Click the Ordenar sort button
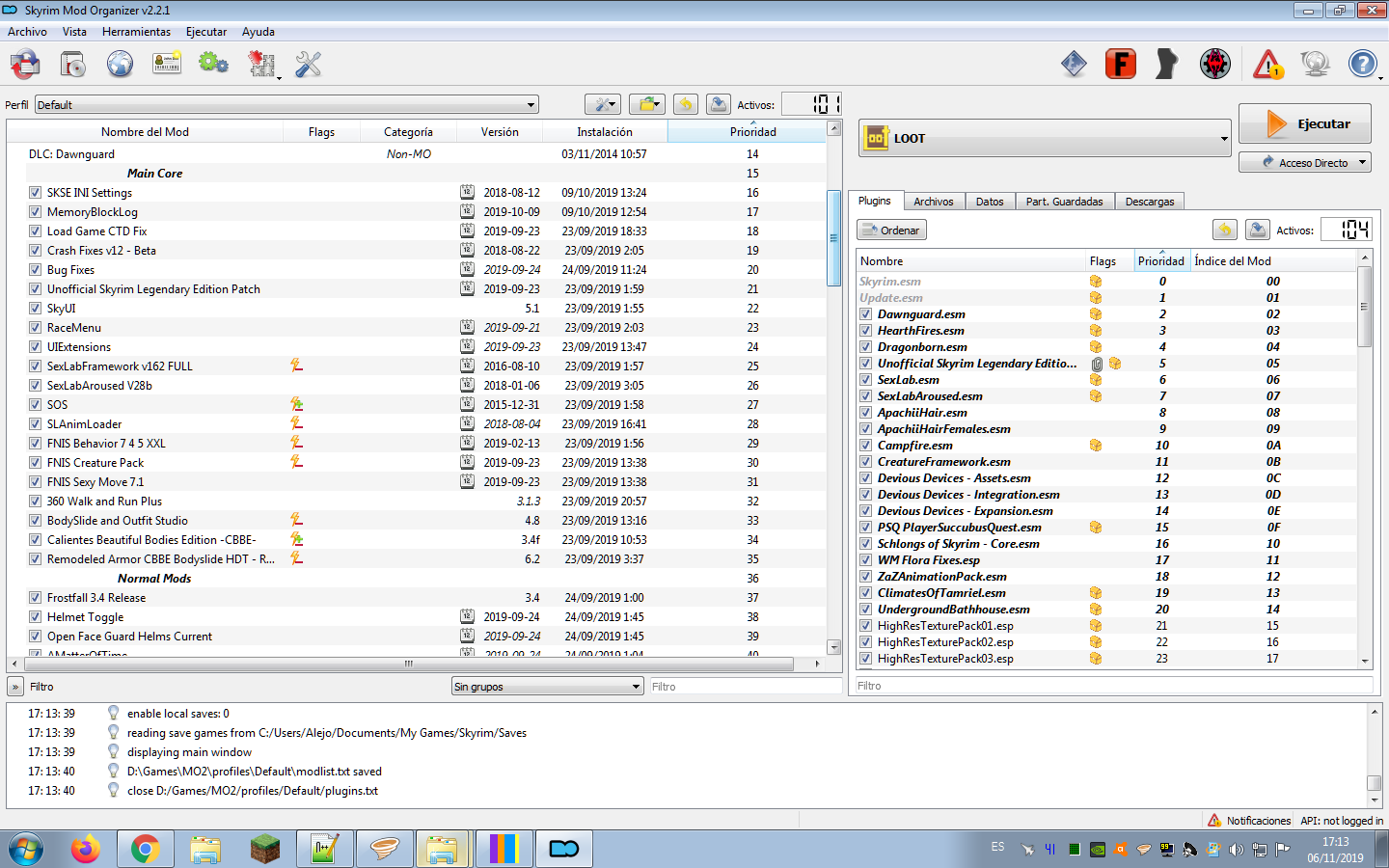The height and width of the screenshot is (868, 1389). 891,230
